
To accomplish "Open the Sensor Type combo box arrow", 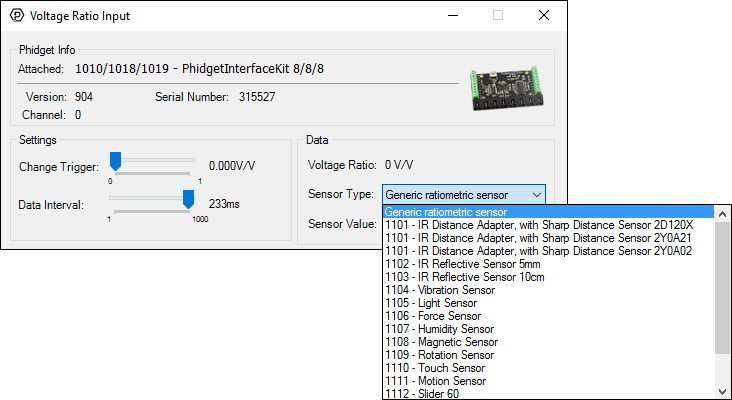I will click(x=537, y=195).
